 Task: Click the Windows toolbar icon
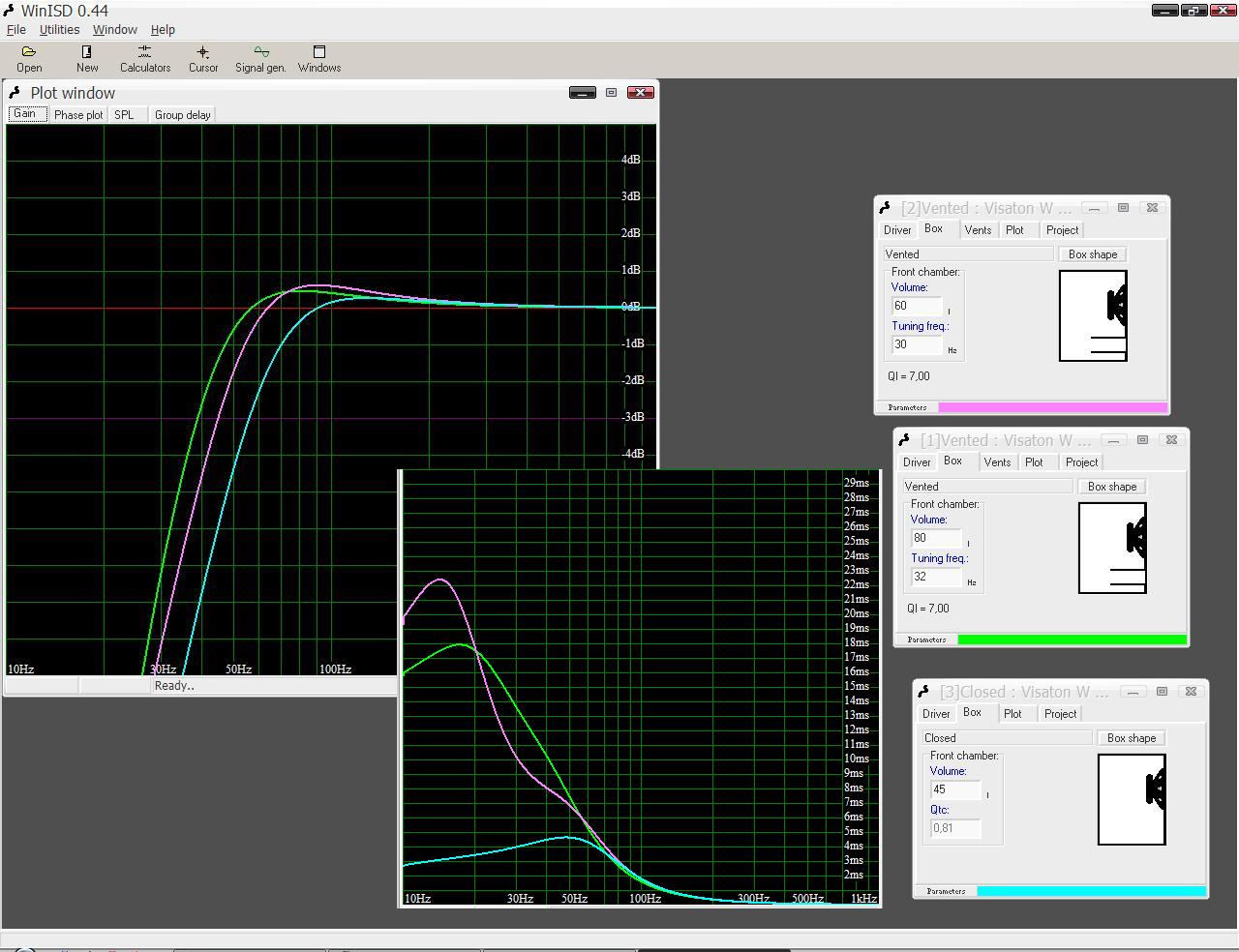(x=319, y=58)
